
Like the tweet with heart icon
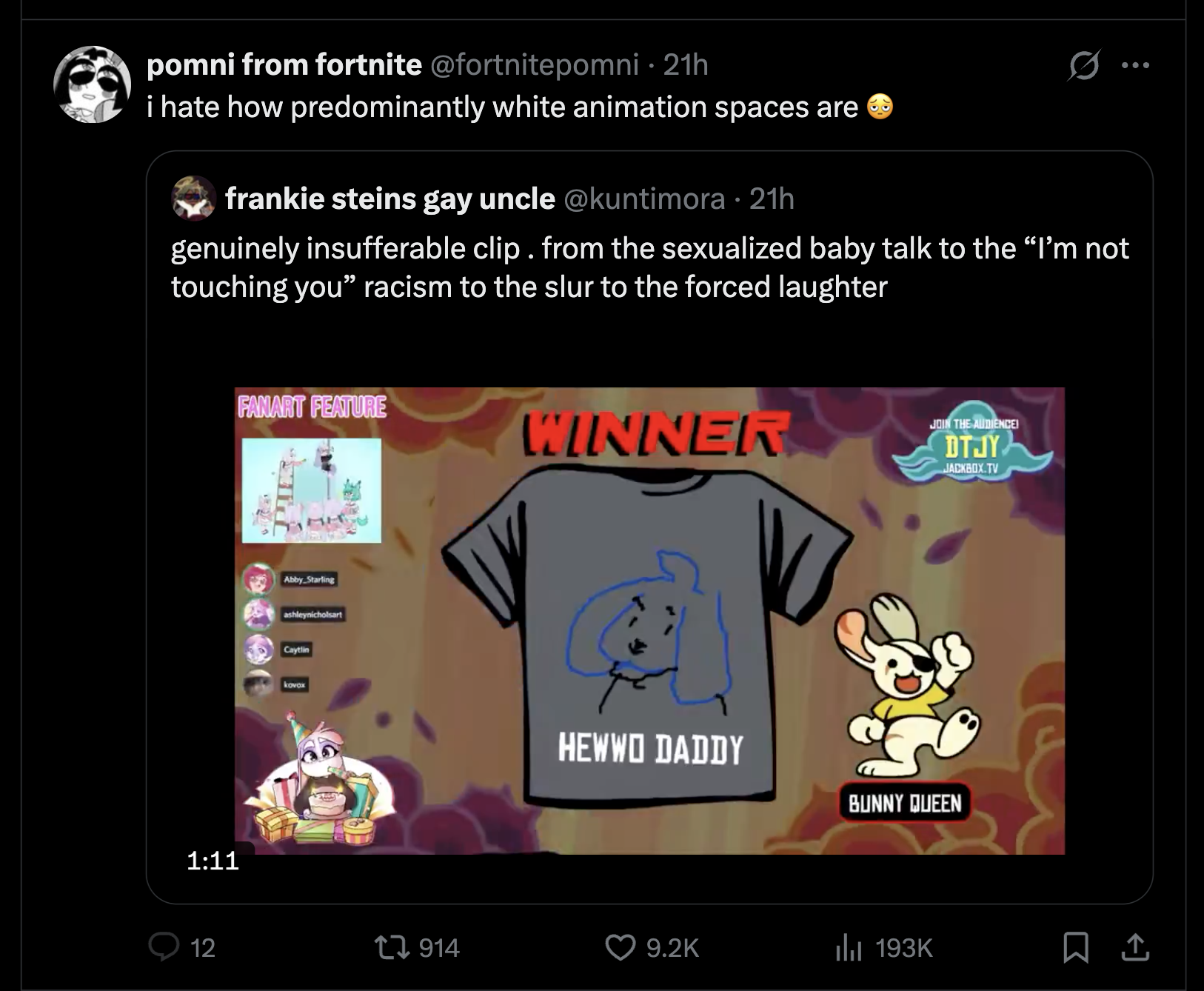click(x=621, y=947)
